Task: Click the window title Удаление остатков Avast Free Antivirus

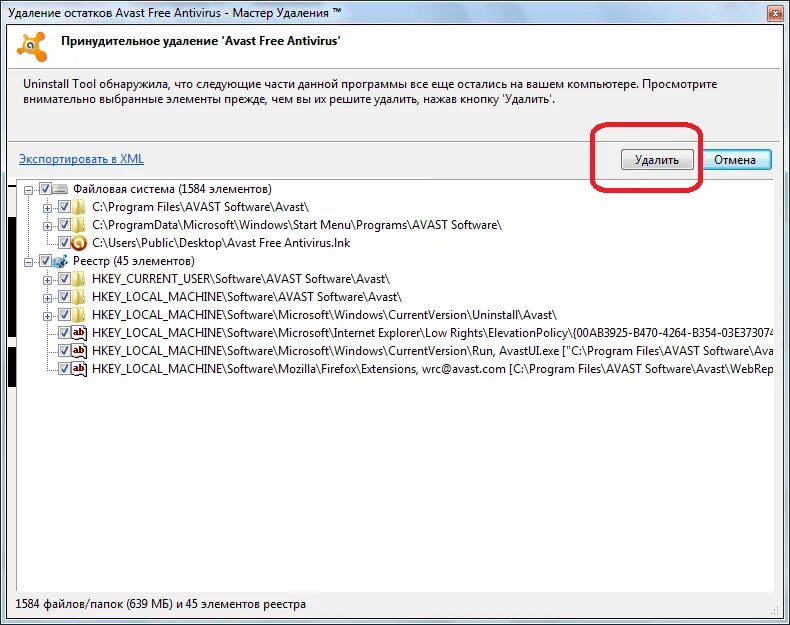Action: [x=174, y=13]
